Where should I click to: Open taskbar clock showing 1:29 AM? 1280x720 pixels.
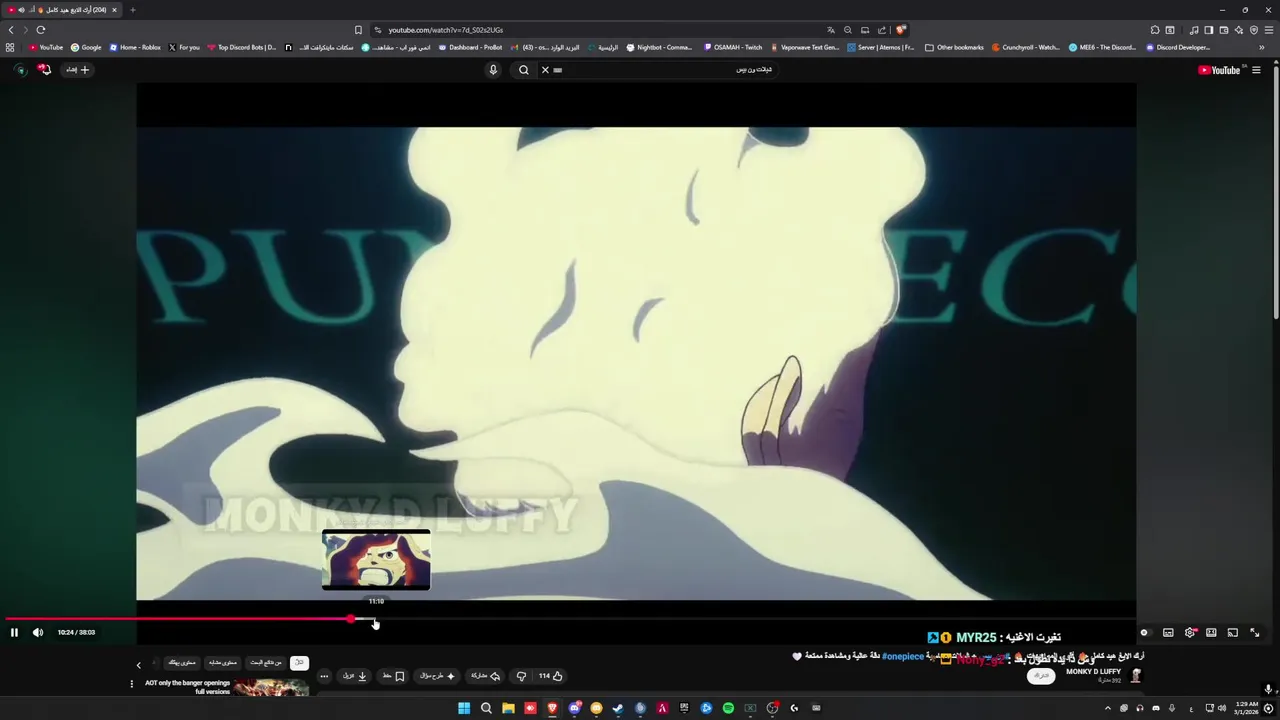click(x=1246, y=708)
